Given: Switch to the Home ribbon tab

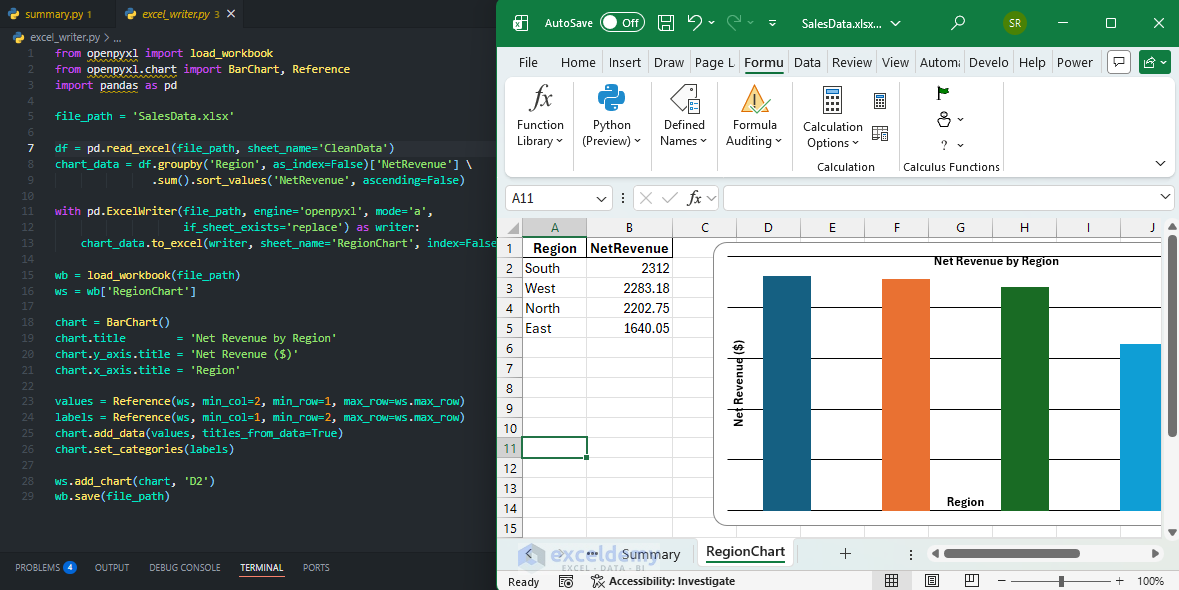Looking at the screenshot, I should coord(577,62).
